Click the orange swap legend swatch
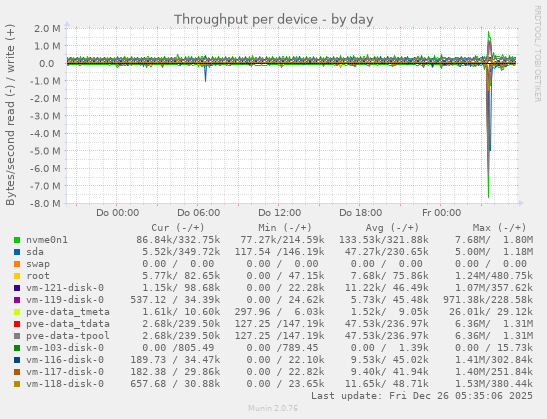The width and height of the screenshot is (547, 419). coord(17,264)
